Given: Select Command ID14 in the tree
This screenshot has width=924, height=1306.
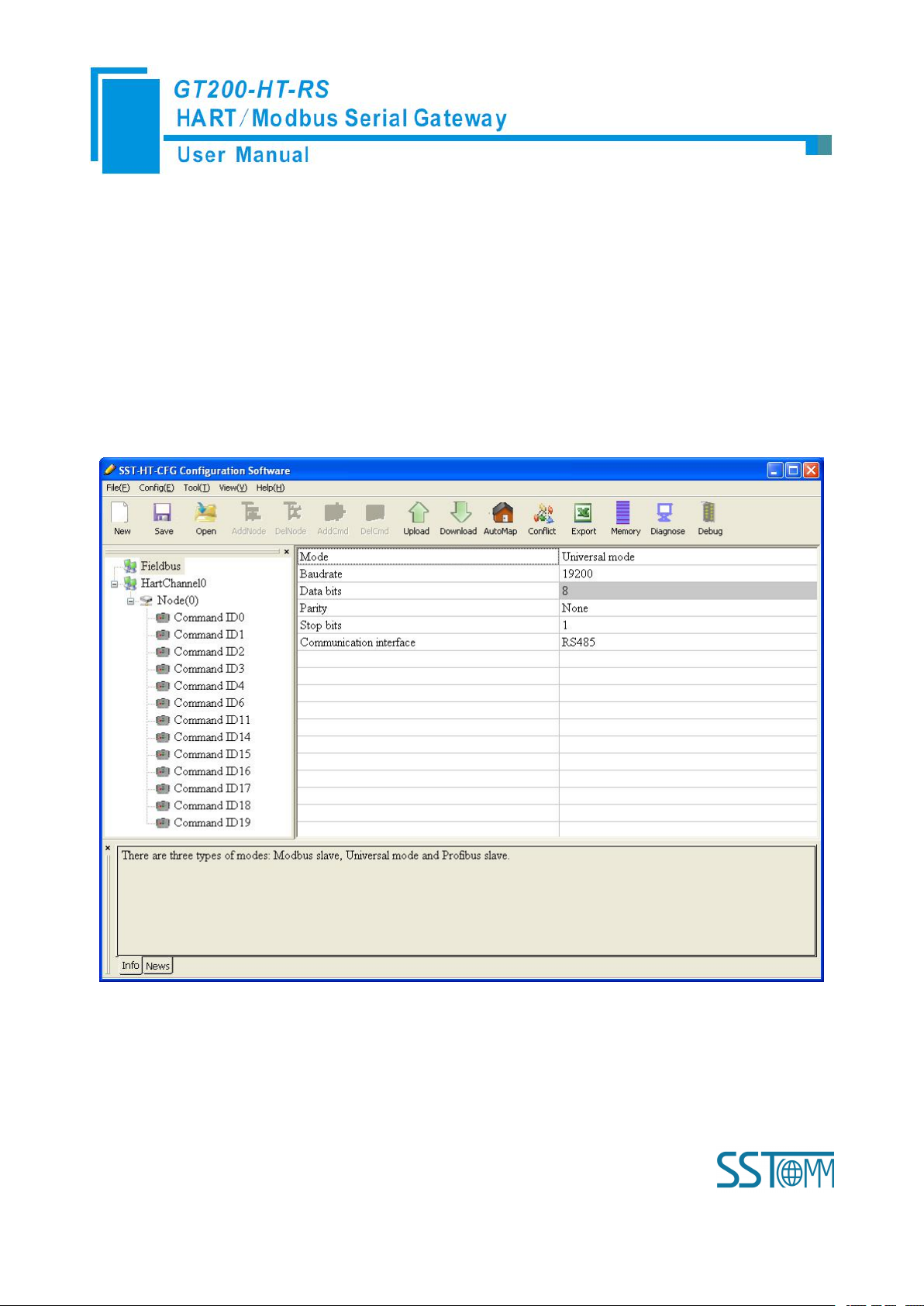Looking at the screenshot, I should point(212,737).
